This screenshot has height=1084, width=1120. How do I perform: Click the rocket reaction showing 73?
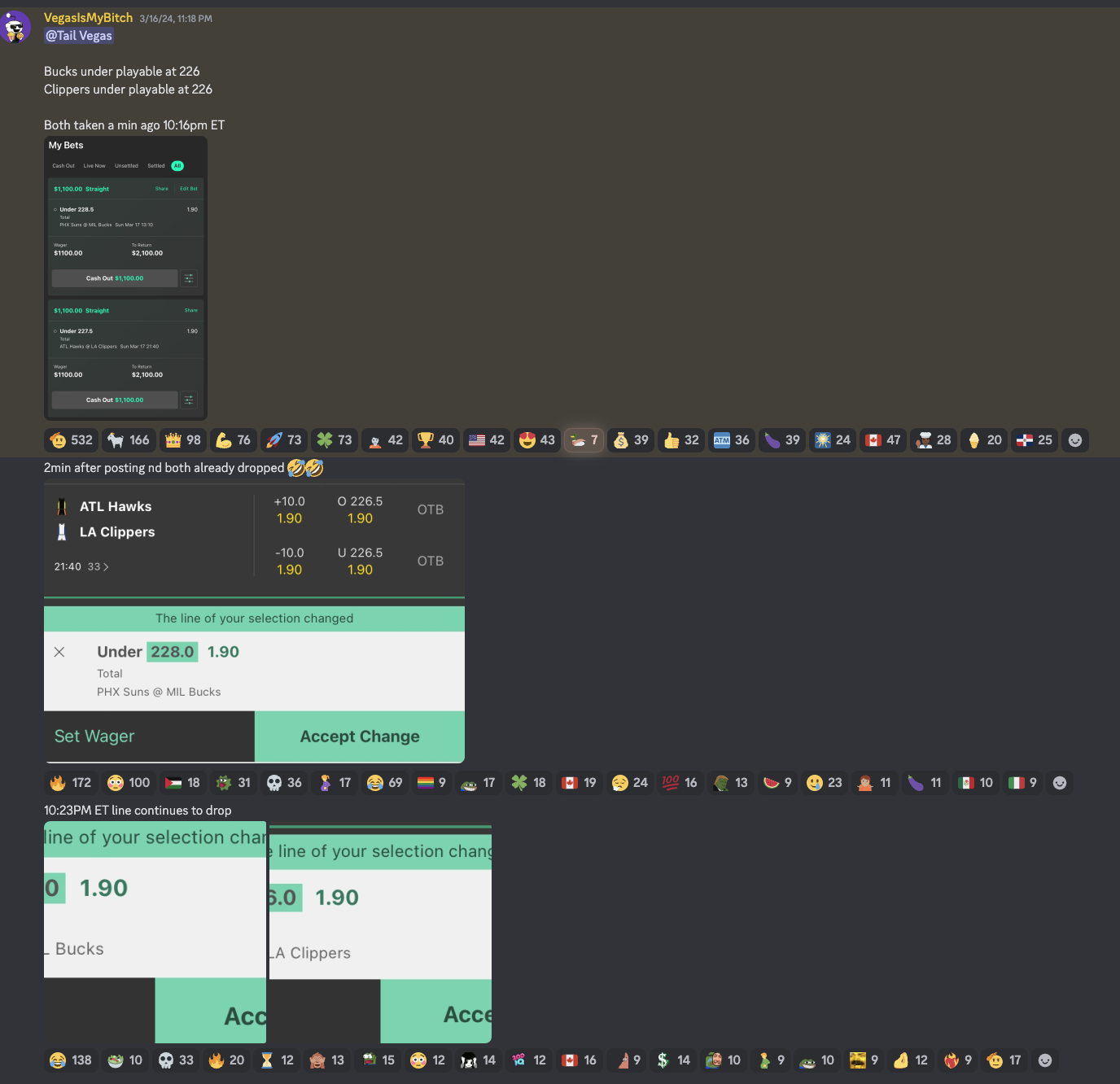[284, 440]
